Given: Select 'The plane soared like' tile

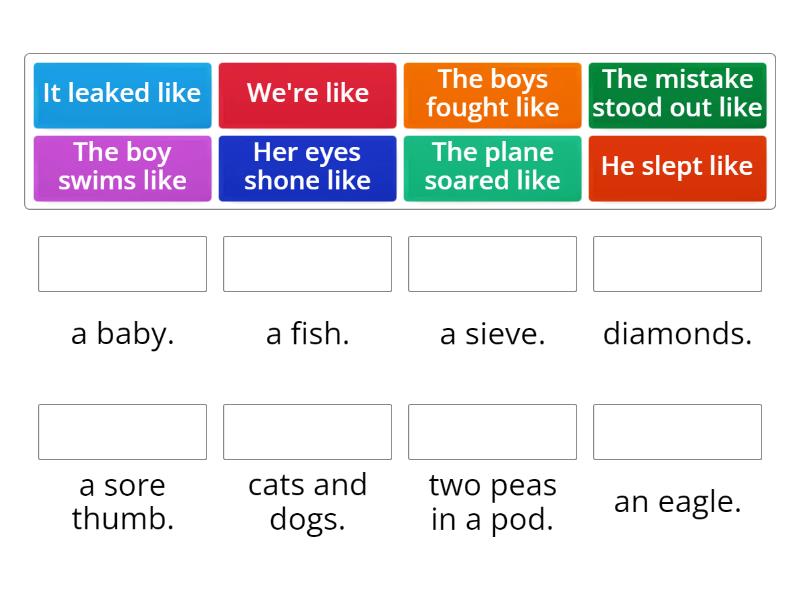Looking at the screenshot, I should pyautogui.click(x=492, y=167).
